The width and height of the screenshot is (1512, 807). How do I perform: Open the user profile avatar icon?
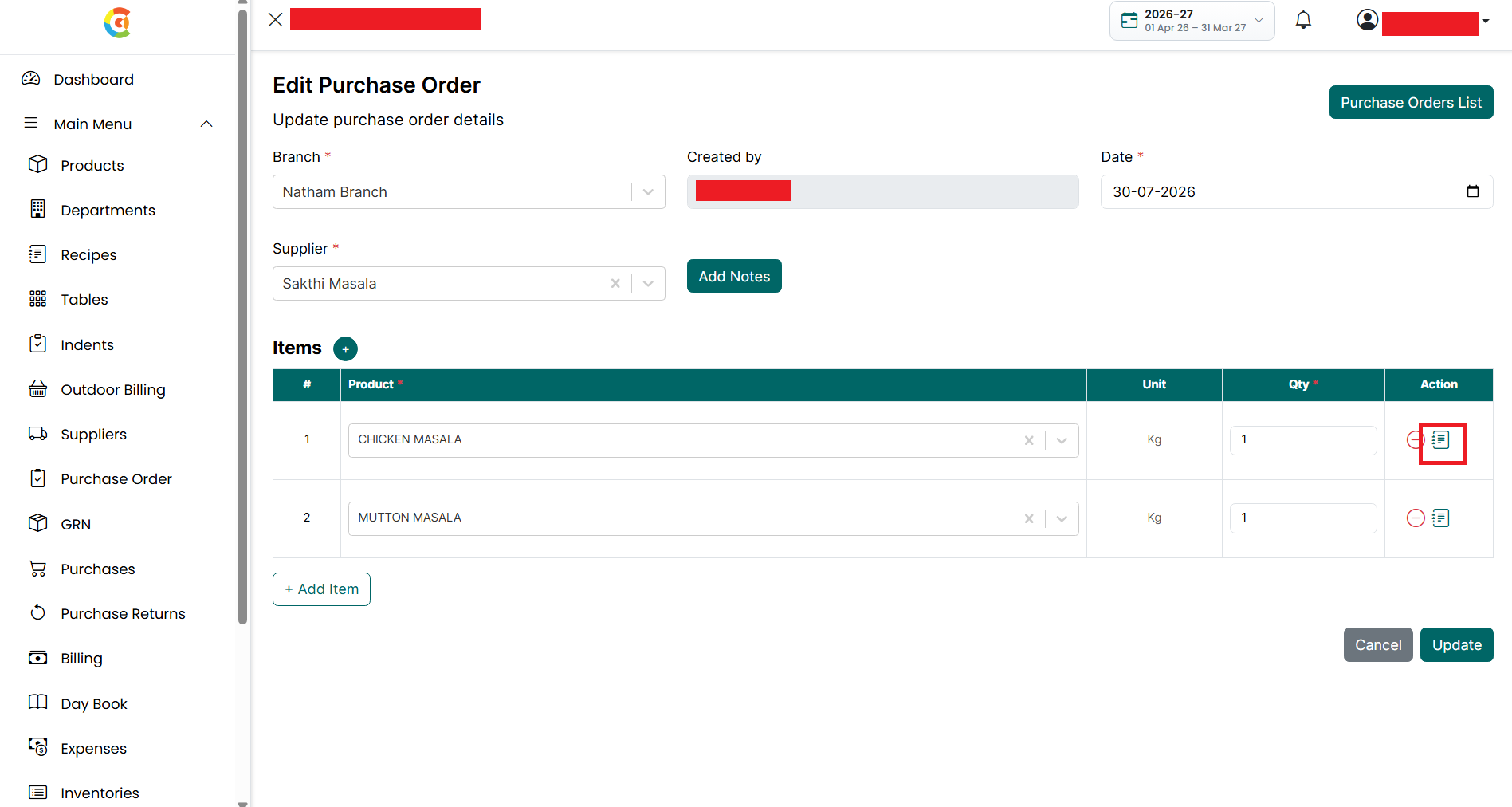[1367, 20]
